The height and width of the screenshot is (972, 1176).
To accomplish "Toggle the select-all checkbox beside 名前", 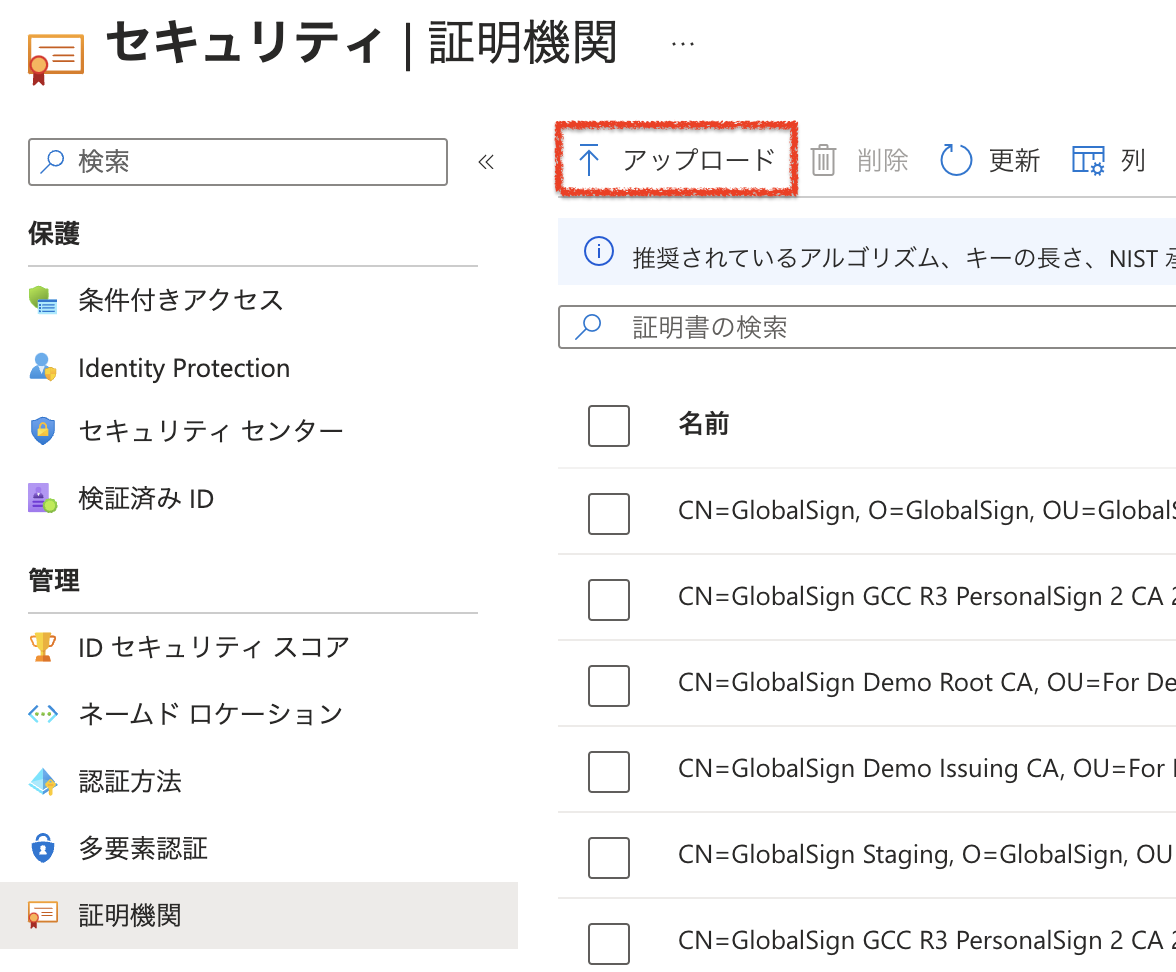I will click(609, 426).
